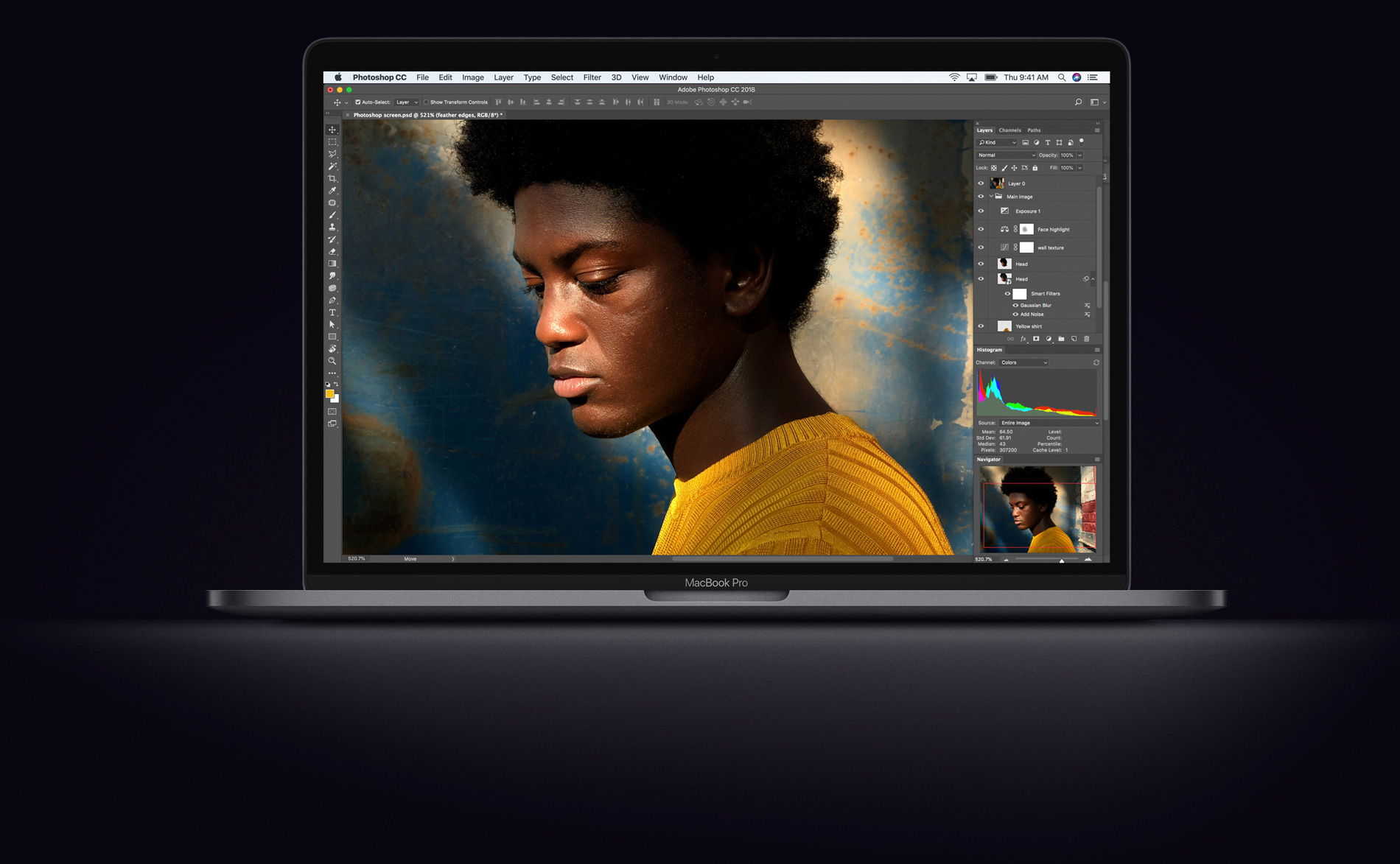1400x864 pixels.
Task: Click the swap foreground/background colors arrow
Action: point(336,384)
